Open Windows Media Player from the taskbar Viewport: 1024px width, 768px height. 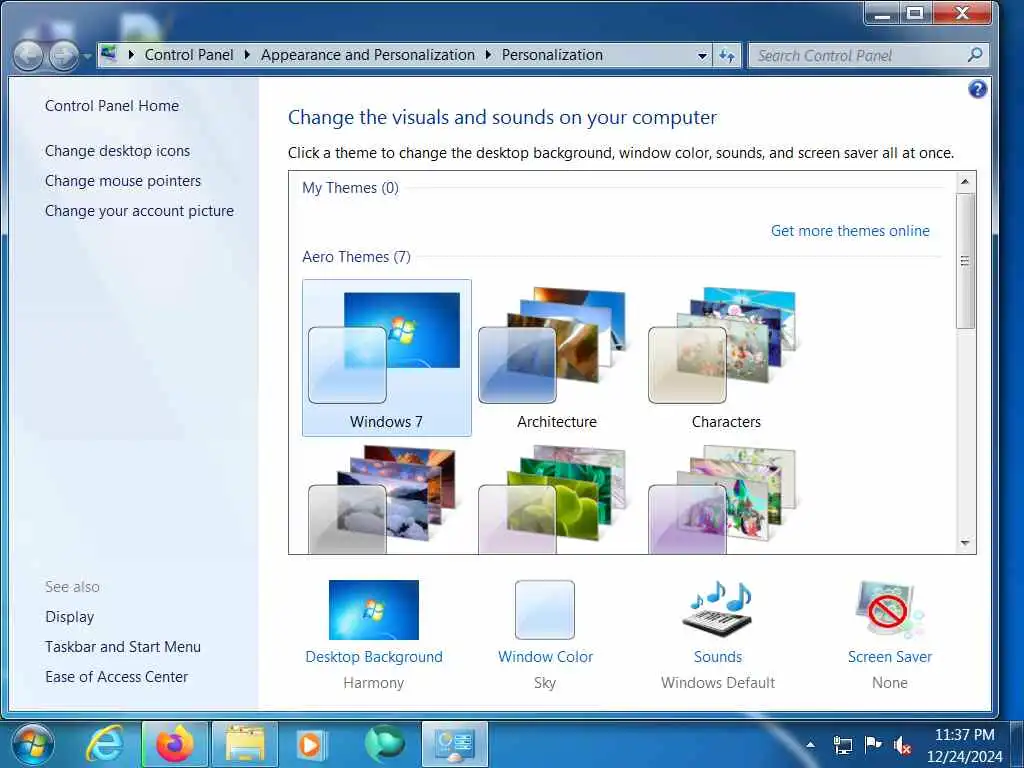pyautogui.click(x=312, y=744)
